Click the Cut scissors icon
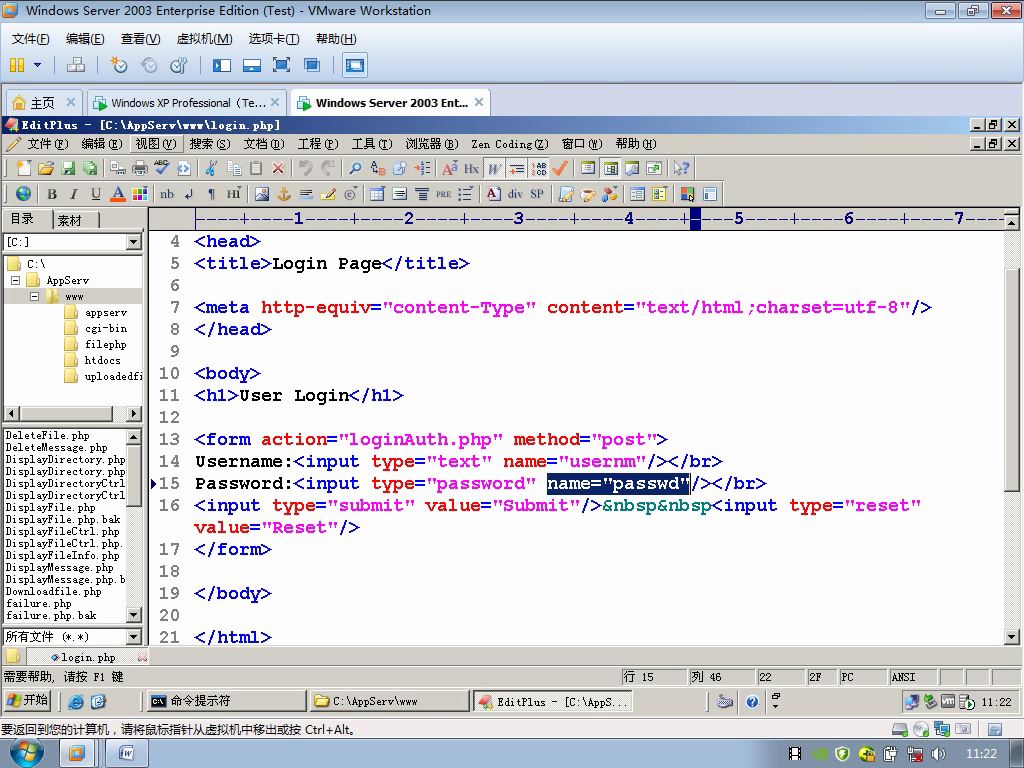The width and height of the screenshot is (1024, 768). (x=210, y=168)
